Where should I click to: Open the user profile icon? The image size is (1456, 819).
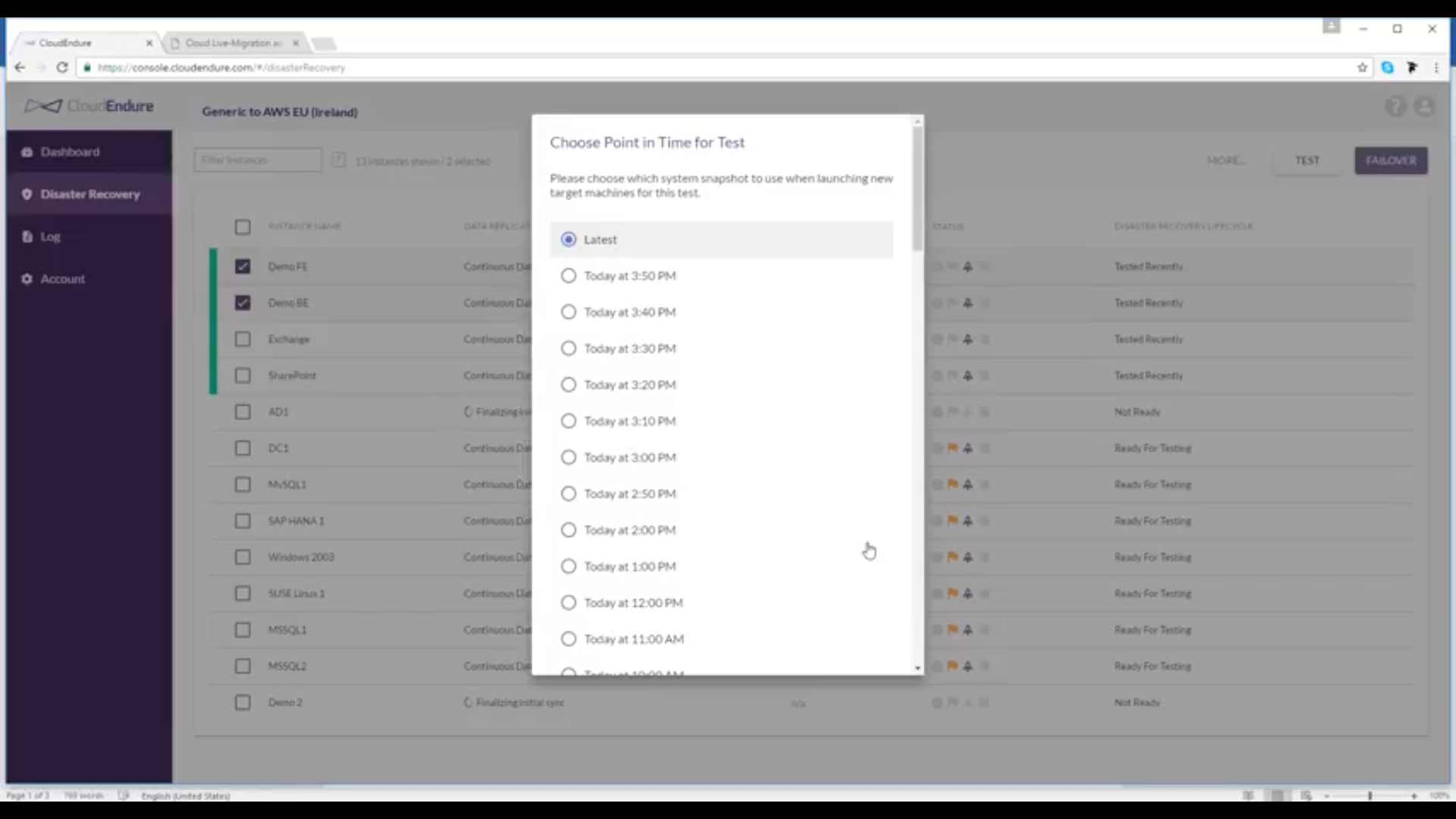click(x=1424, y=107)
